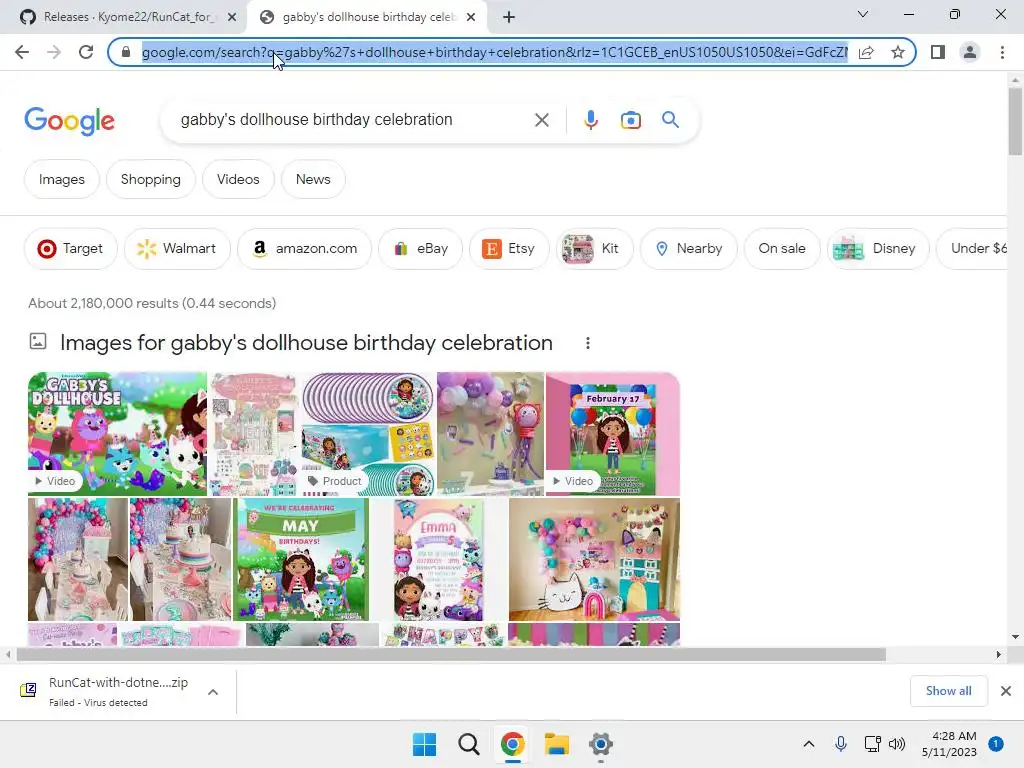Open the May birthdays image thumbnail
This screenshot has height=768, width=1024.
[301, 560]
